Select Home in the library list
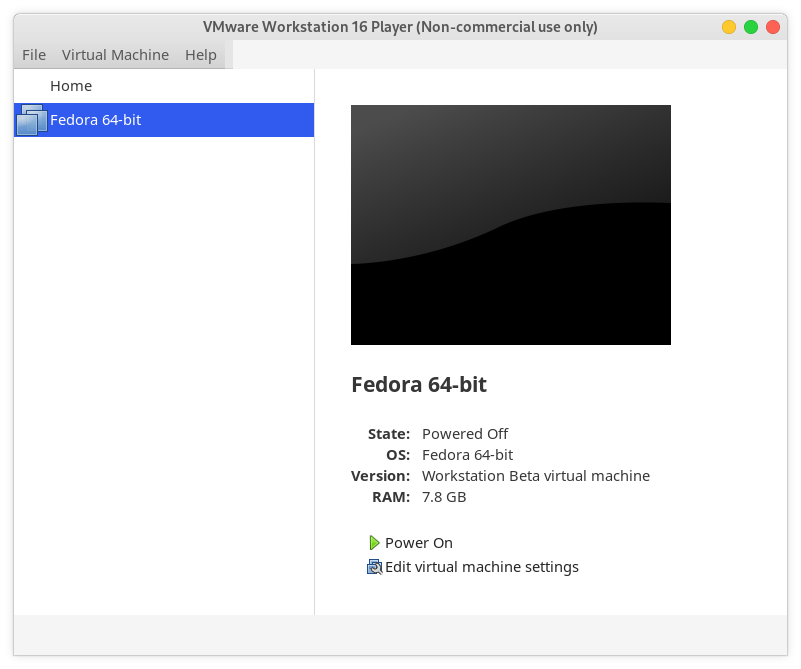This screenshot has height=669, width=801. point(71,86)
